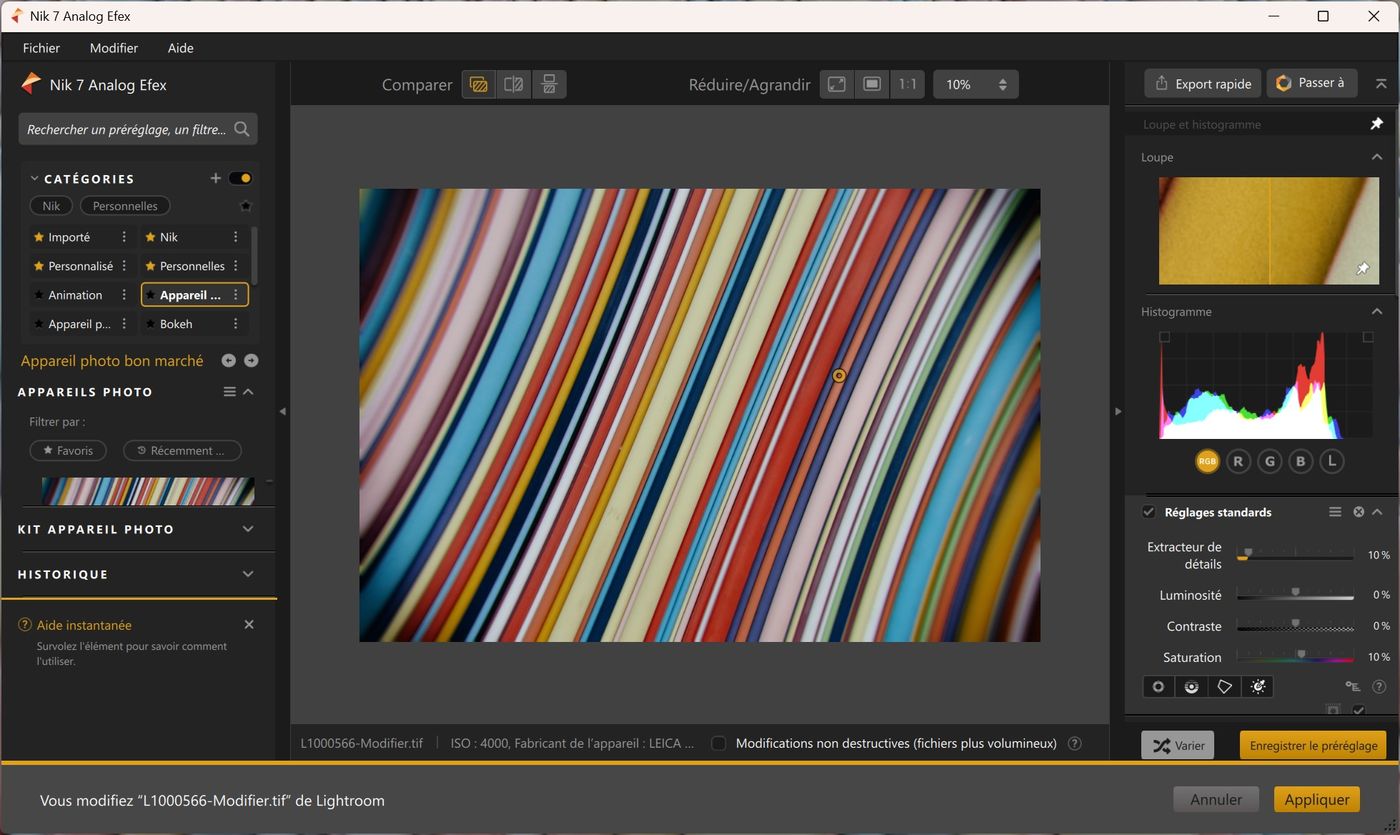Open the Modifier menu
The height and width of the screenshot is (835, 1400).
[114, 48]
